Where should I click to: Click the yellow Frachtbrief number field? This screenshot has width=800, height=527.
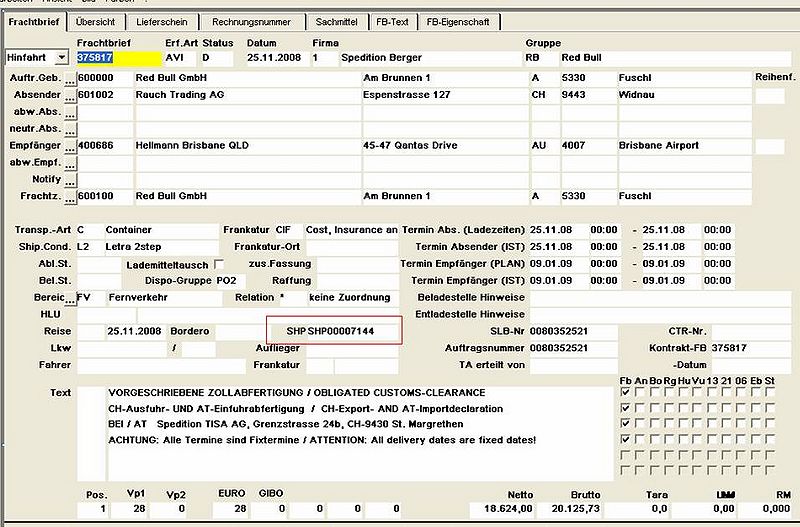pos(119,58)
